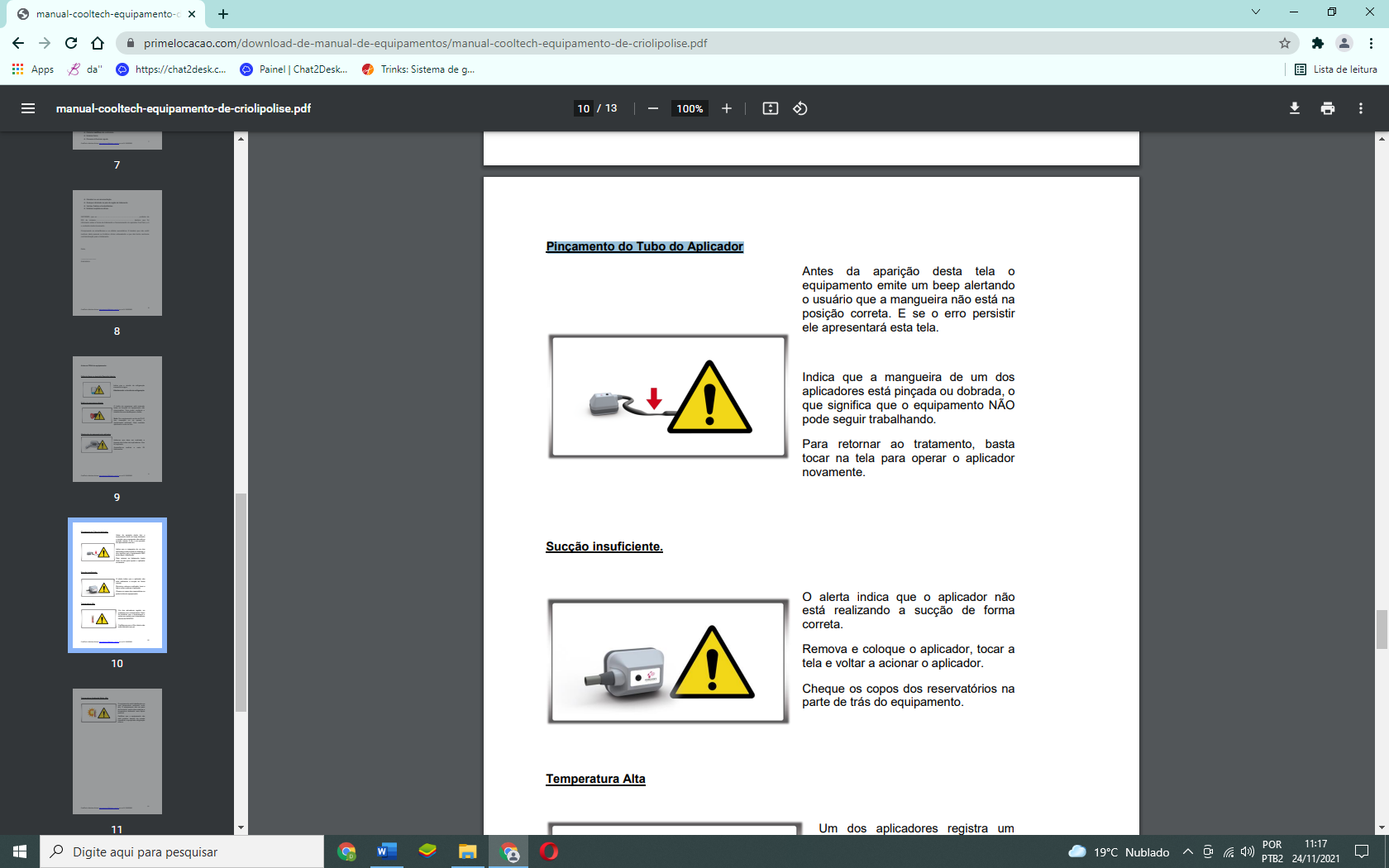Zoom in with the plus icon
This screenshot has width=1389, height=868.
click(727, 108)
